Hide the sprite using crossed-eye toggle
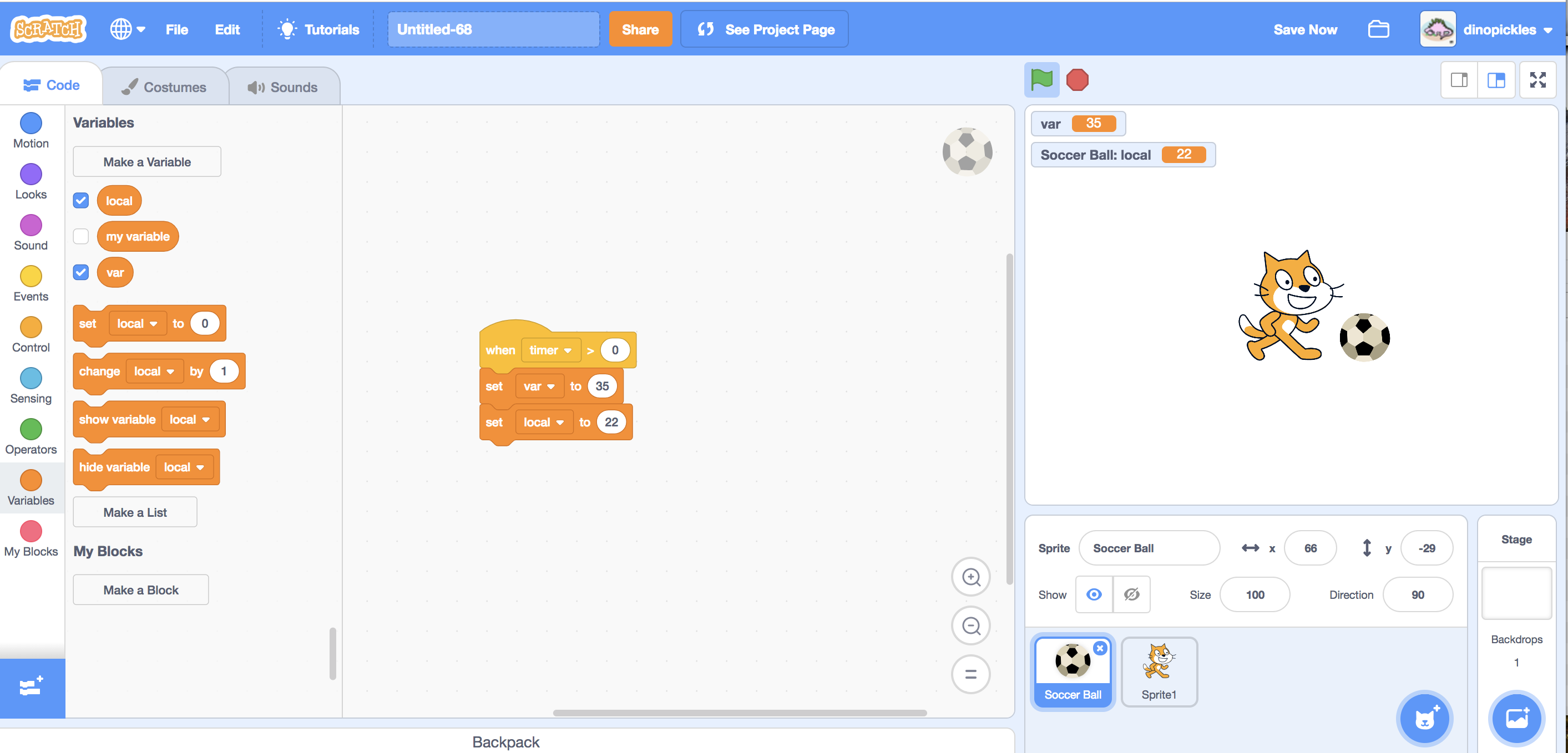Image resolution: width=1568 pixels, height=753 pixels. click(1131, 594)
